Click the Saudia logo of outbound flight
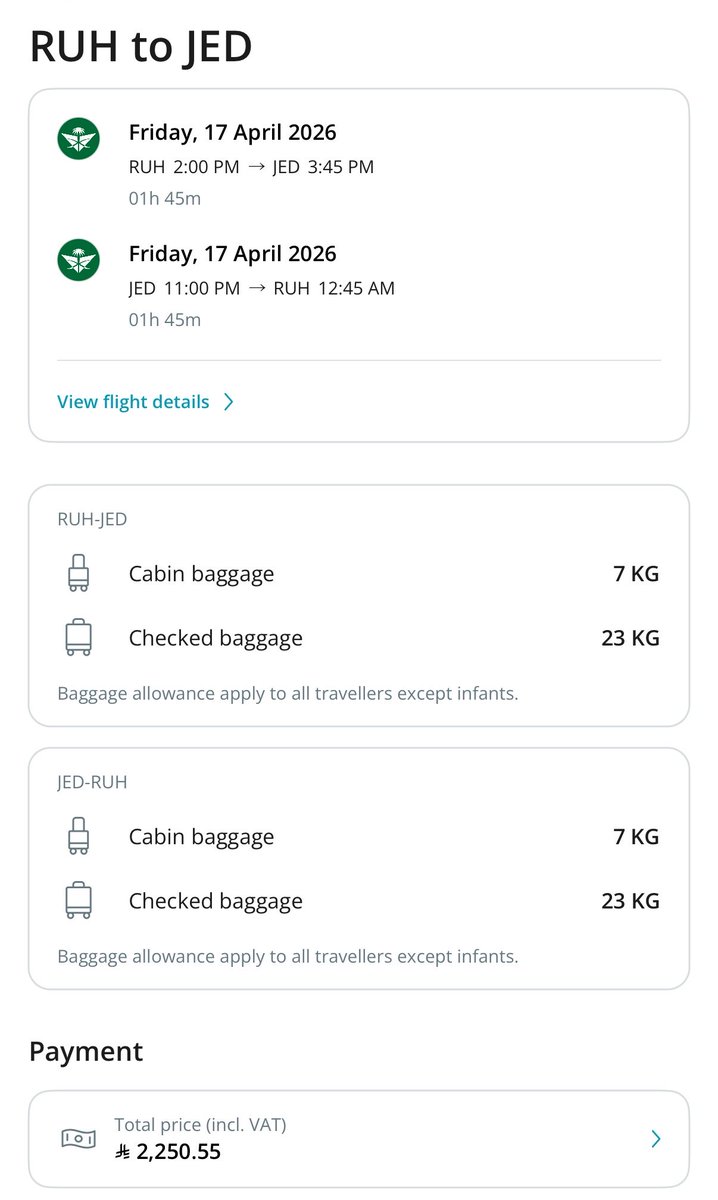Viewport: 718px width, 1200px height. [x=78, y=139]
